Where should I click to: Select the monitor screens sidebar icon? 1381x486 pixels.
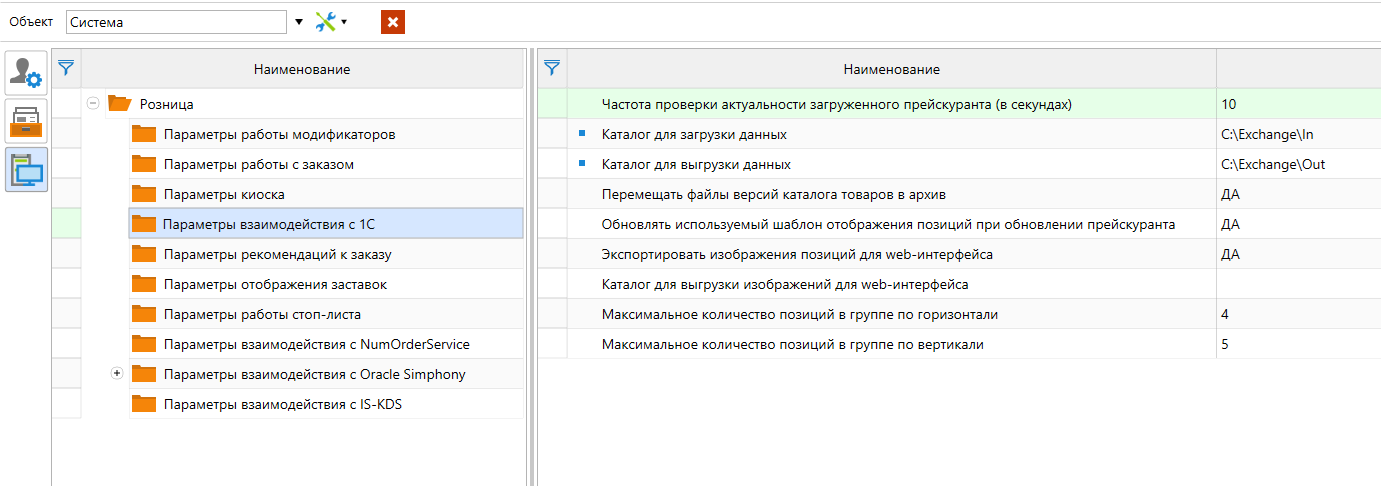coord(27,169)
